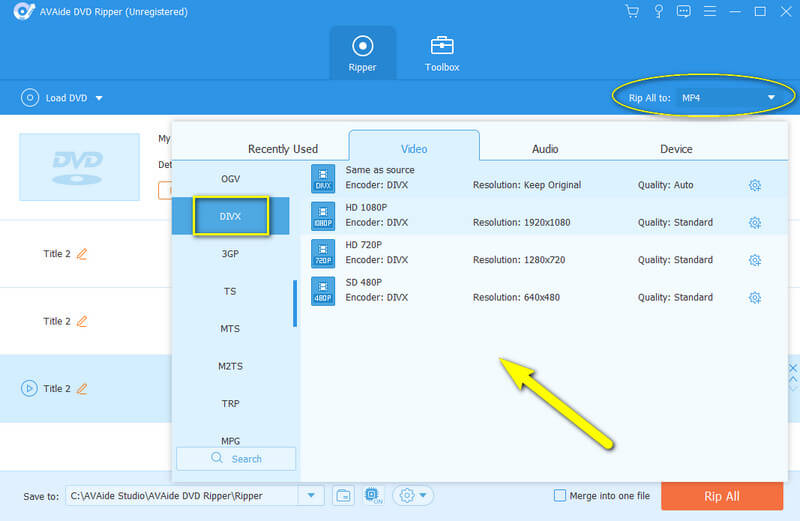
Task: Click the format Search field
Action: click(x=236, y=459)
